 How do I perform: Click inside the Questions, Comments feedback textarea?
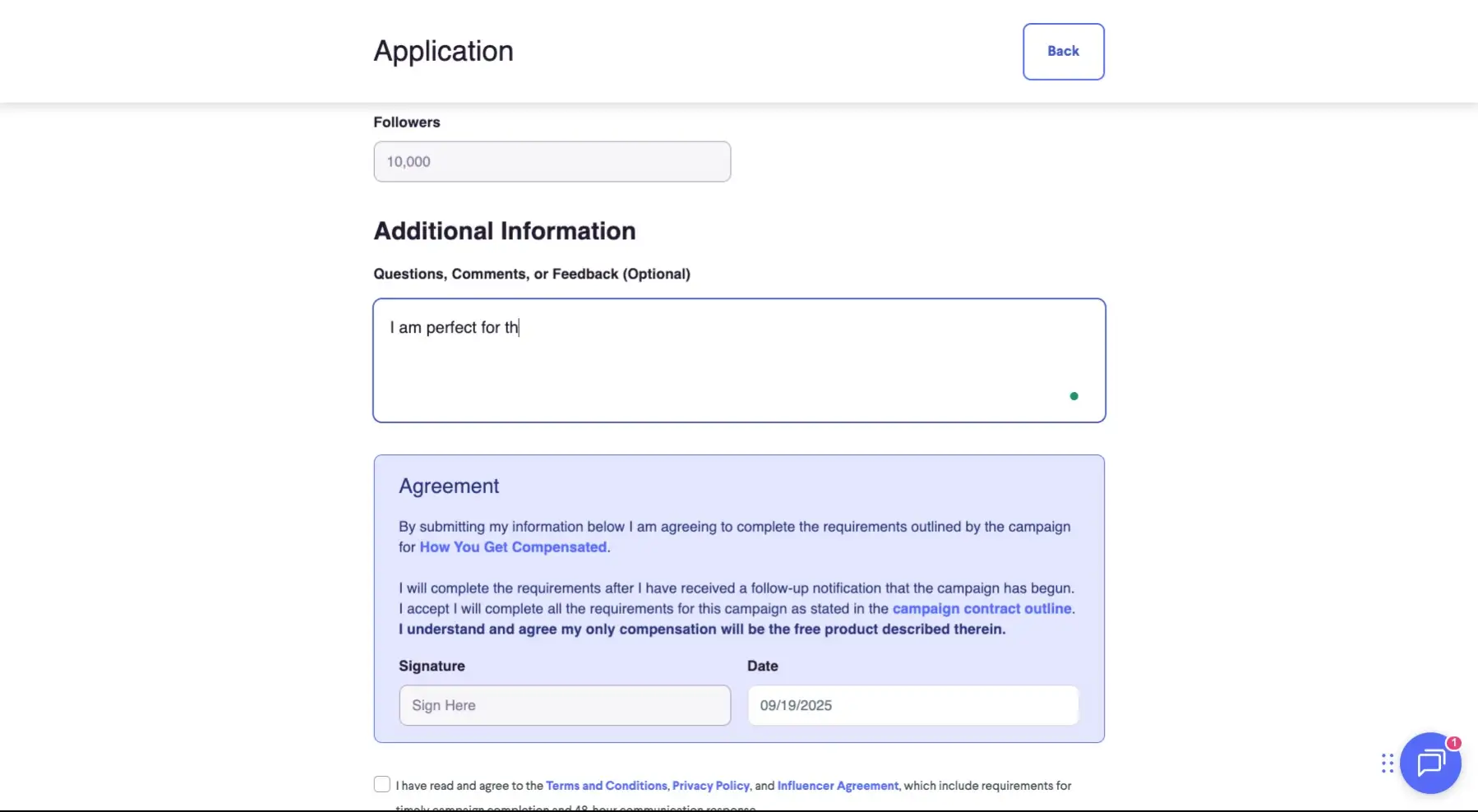pos(738,360)
